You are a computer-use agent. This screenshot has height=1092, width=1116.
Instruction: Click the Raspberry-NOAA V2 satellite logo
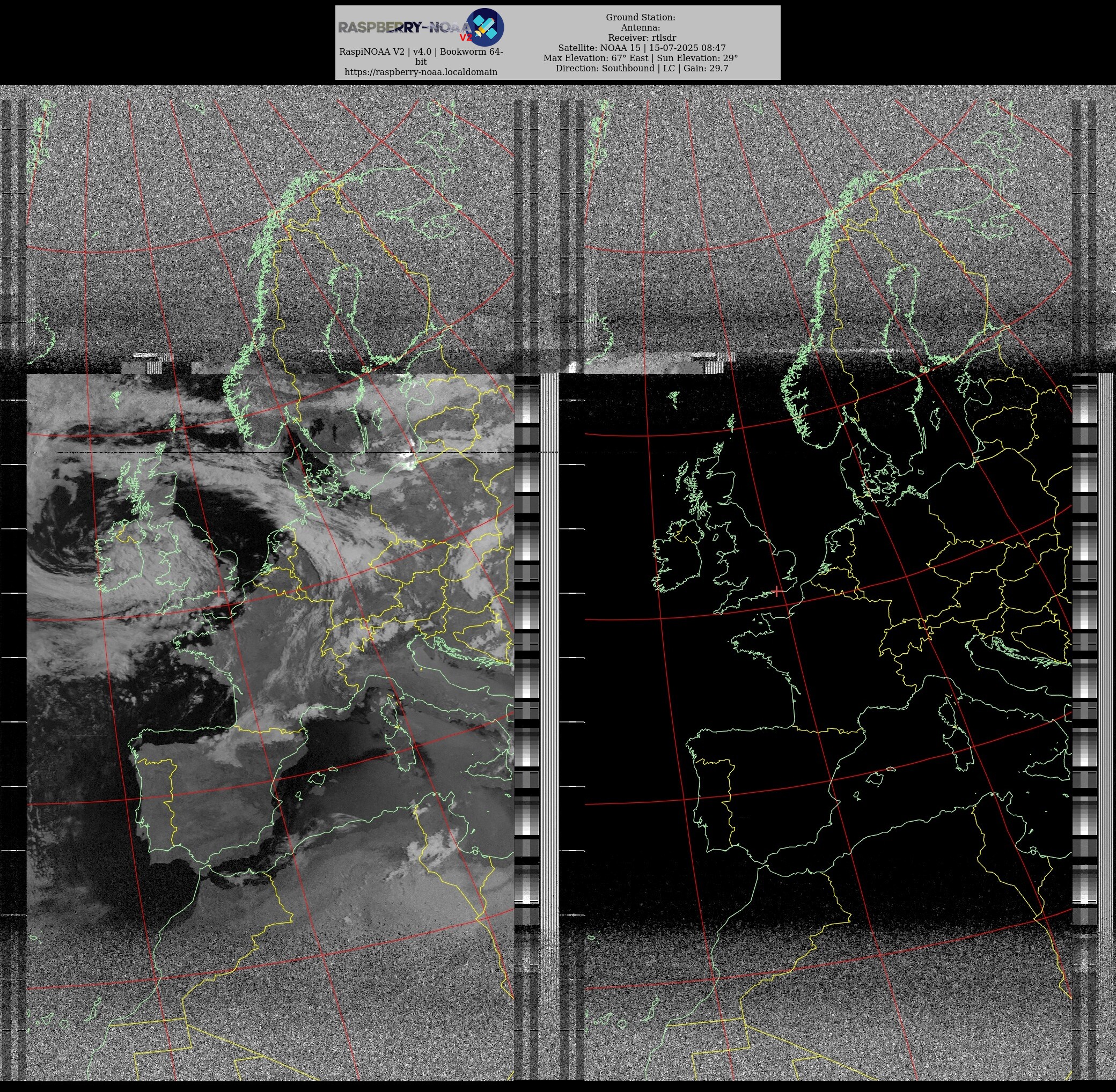tap(485, 27)
